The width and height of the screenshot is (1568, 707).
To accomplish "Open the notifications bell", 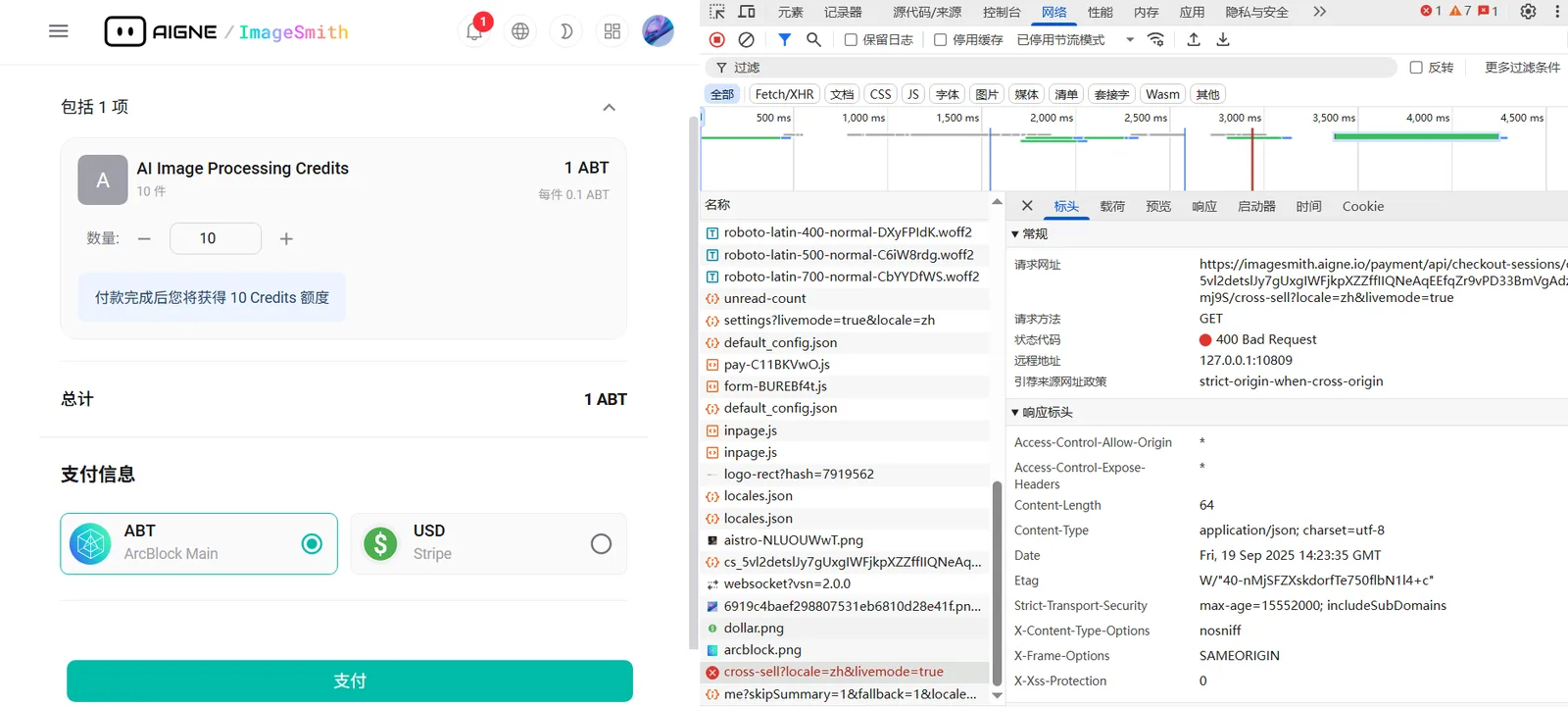I will coord(474,31).
